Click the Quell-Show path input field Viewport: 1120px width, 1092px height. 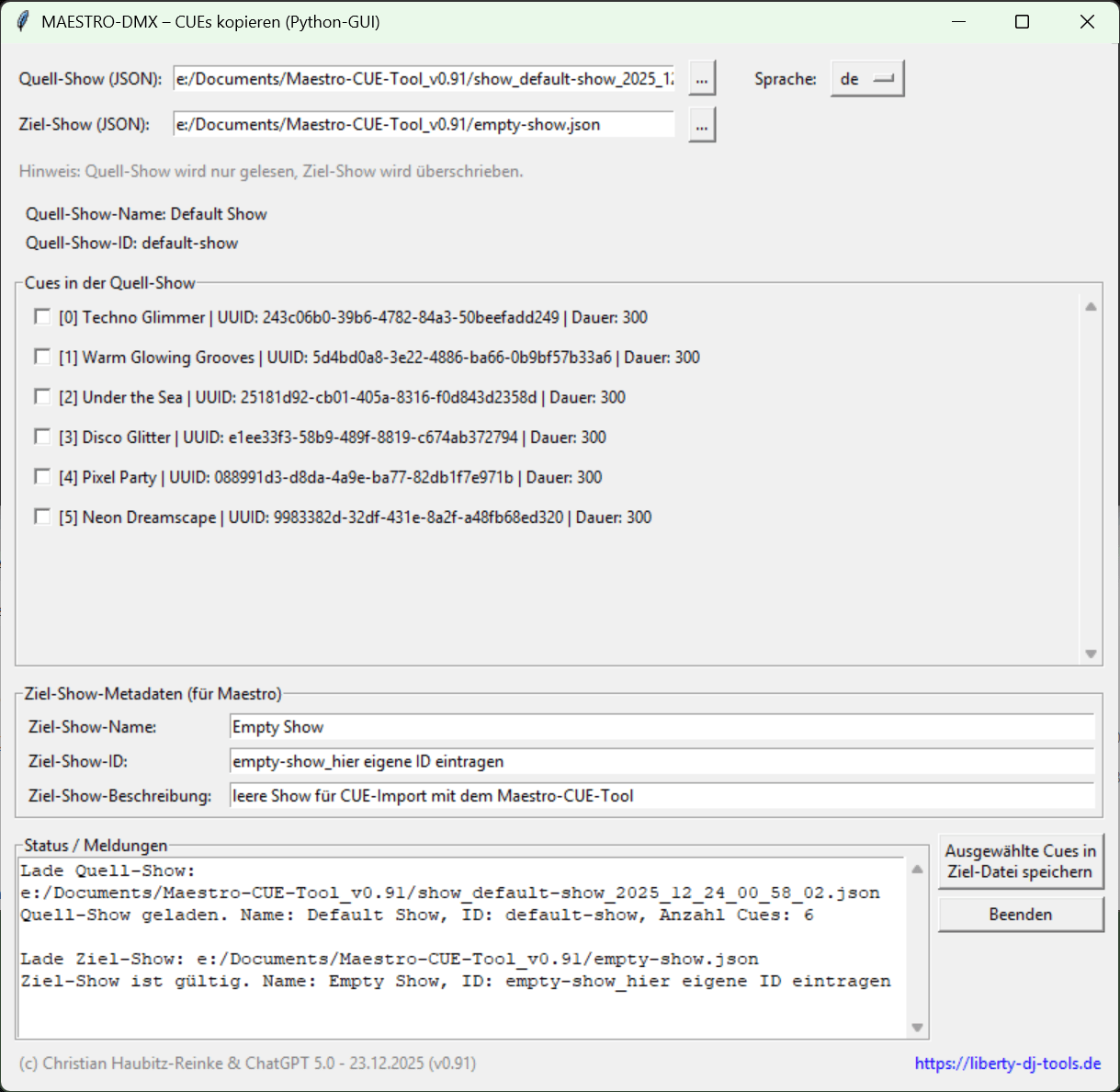point(424,79)
